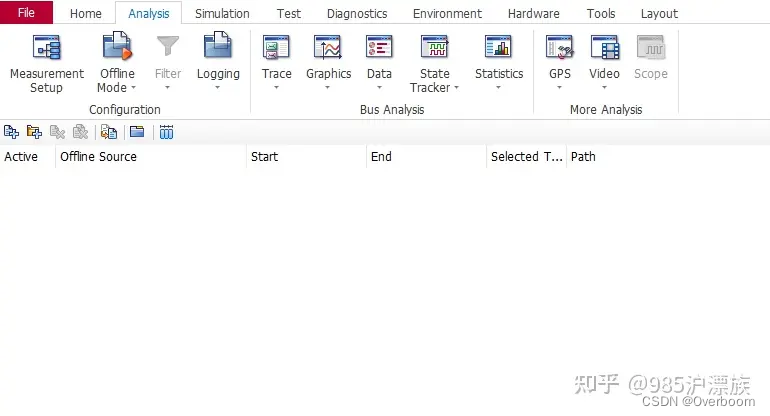Click the file with arrow icon

pyautogui.click(x=109, y=132)
